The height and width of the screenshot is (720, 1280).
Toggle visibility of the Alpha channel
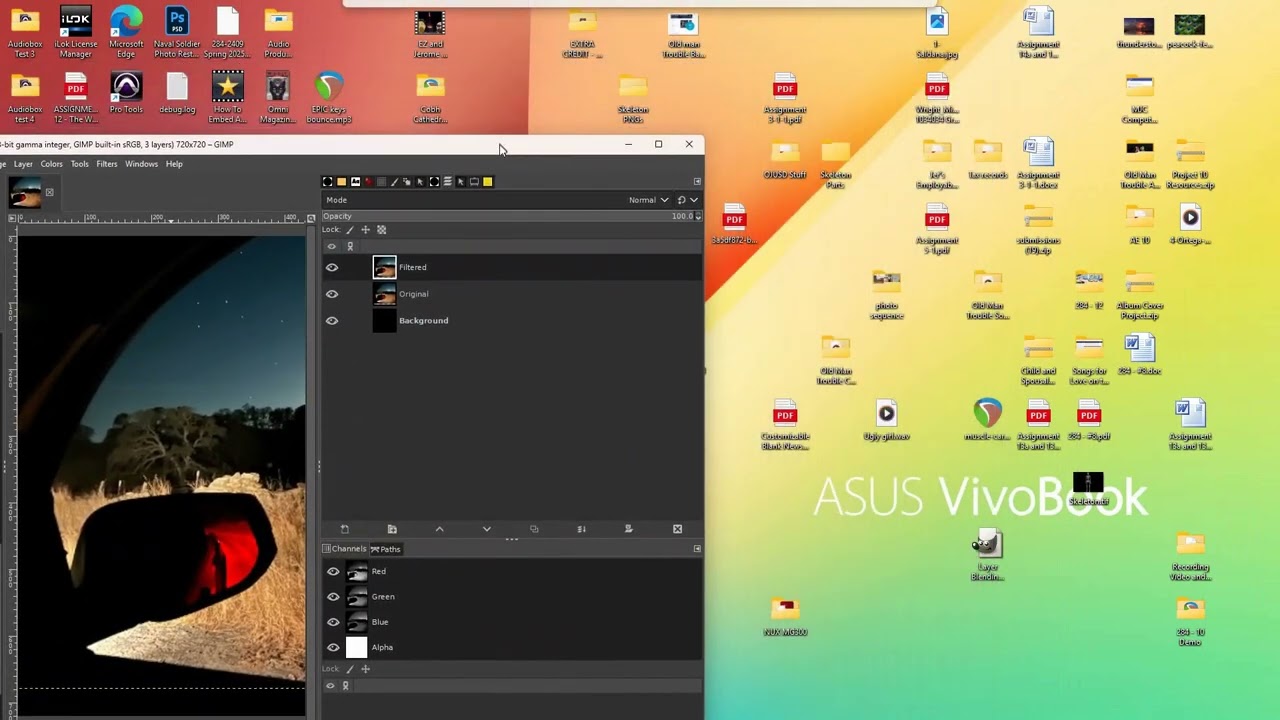click(333, 647)
